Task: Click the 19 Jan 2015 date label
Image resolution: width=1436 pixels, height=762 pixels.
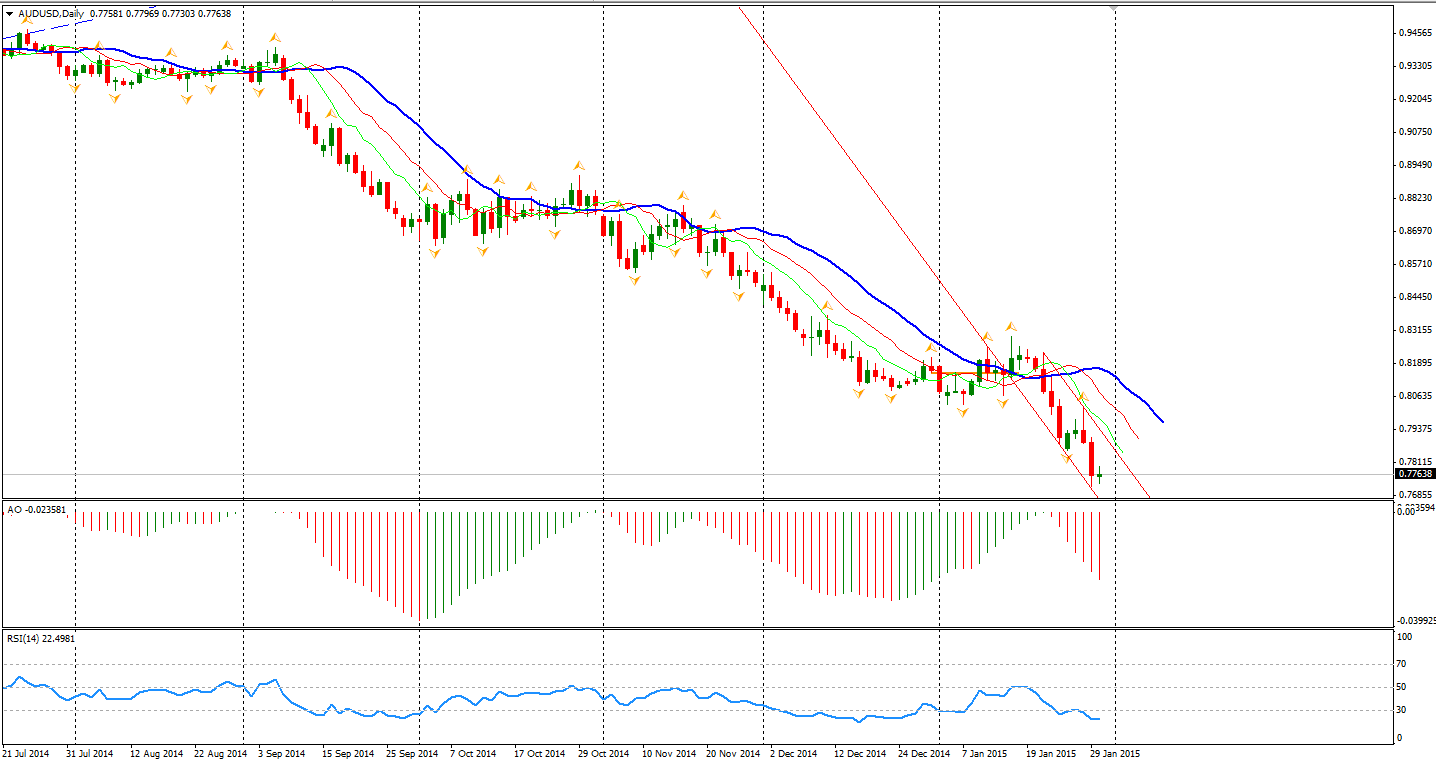Action: tap(1052, 753)
